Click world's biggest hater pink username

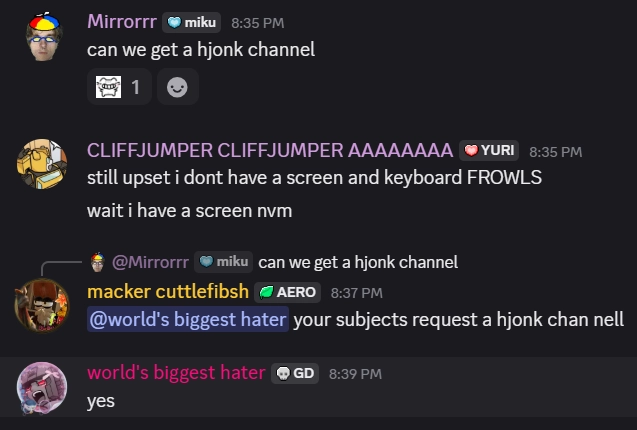tap(176, 372)
